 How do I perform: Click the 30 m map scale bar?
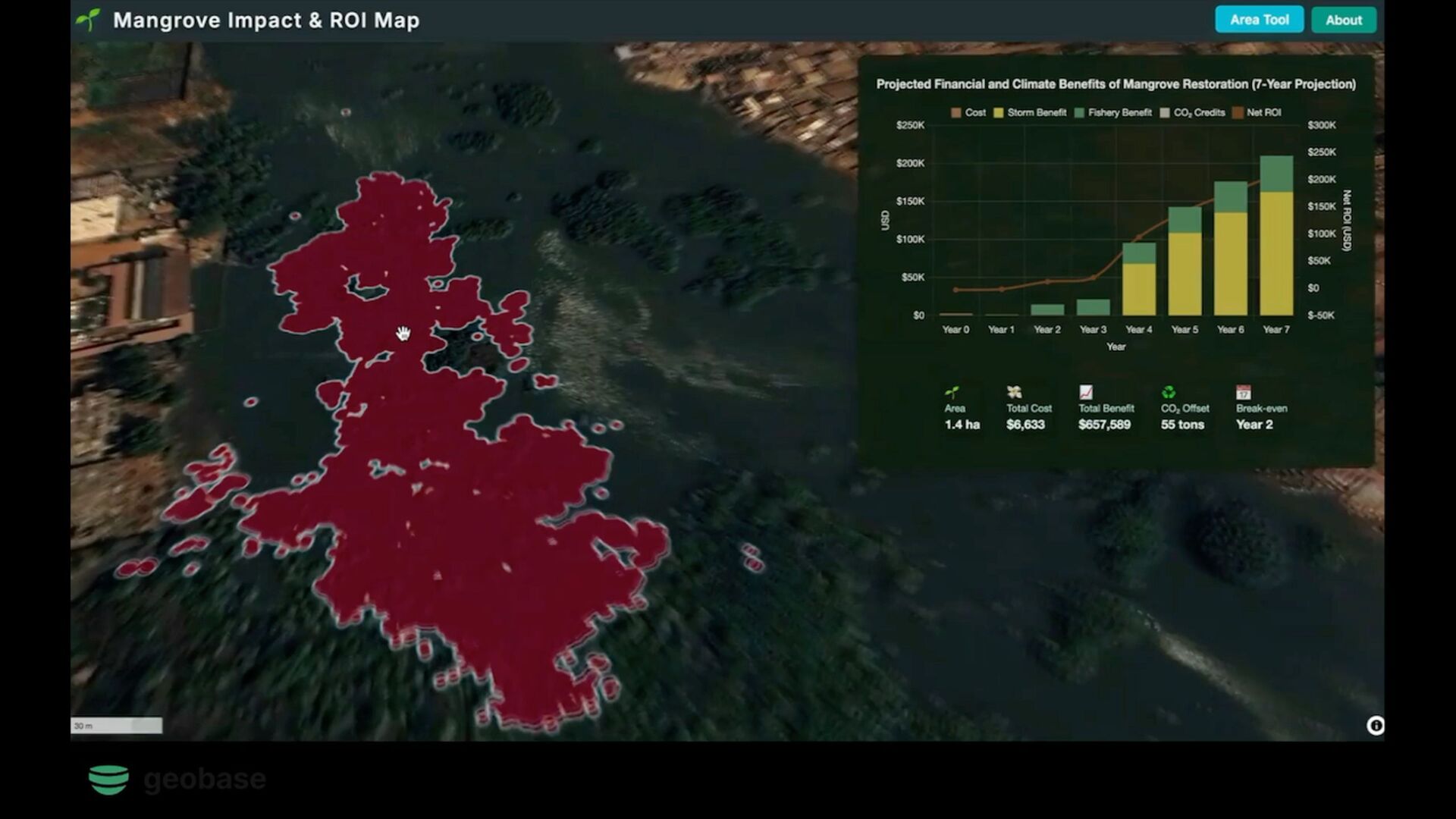point(116,726)
